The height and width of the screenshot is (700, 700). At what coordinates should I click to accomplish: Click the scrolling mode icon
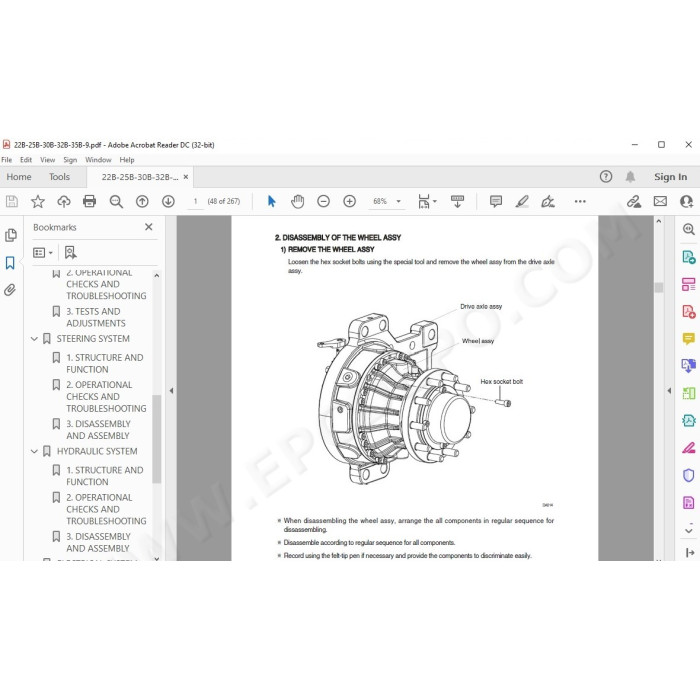tap(457, 201)
